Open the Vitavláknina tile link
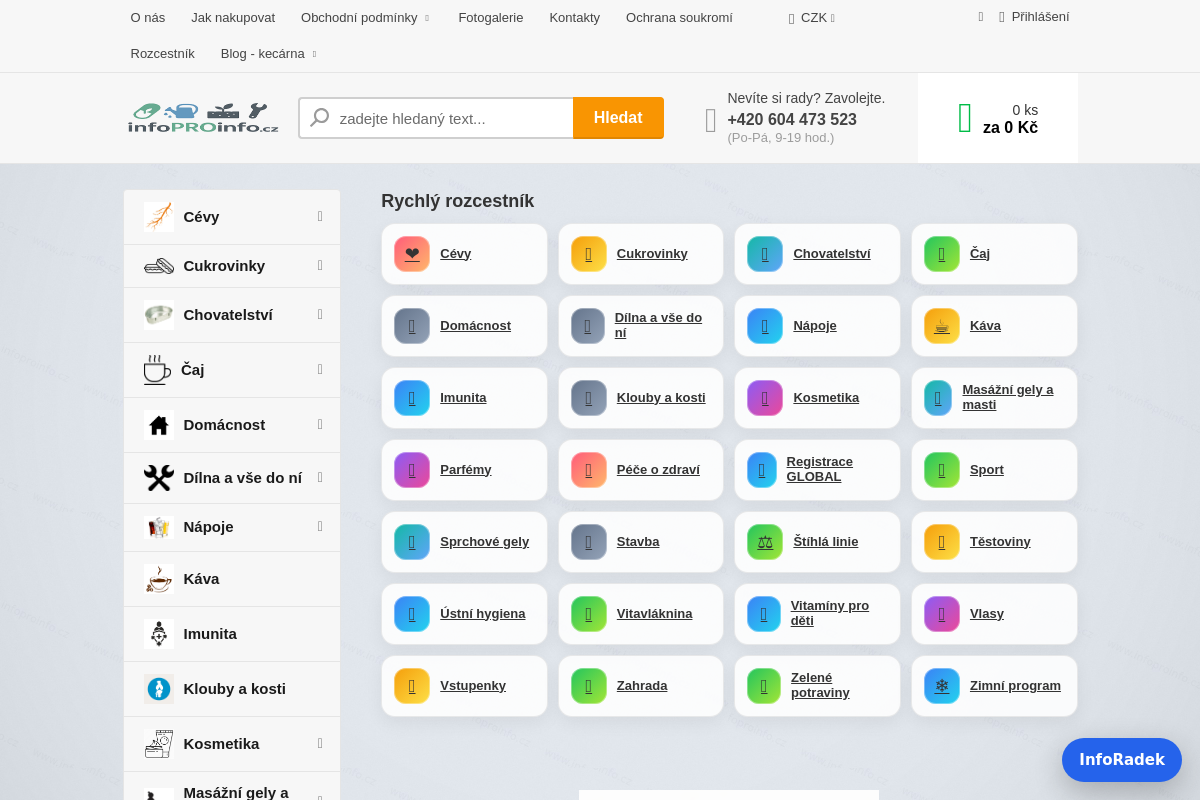 (655, 614)
